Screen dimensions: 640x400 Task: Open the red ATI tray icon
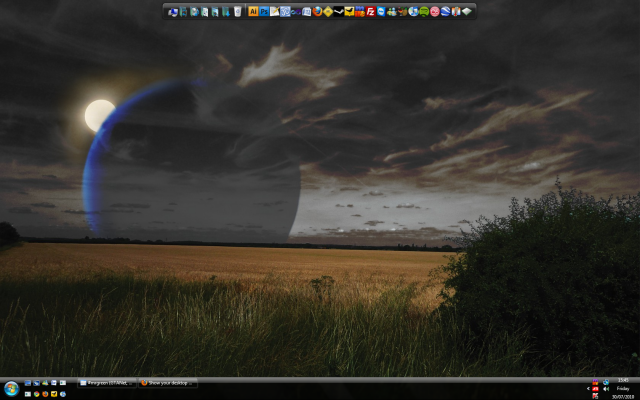595,389
